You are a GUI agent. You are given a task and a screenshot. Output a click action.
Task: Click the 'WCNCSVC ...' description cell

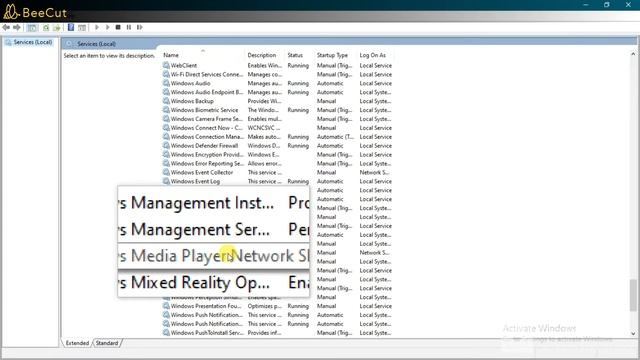pyautogui.click(x=264, y=128)
